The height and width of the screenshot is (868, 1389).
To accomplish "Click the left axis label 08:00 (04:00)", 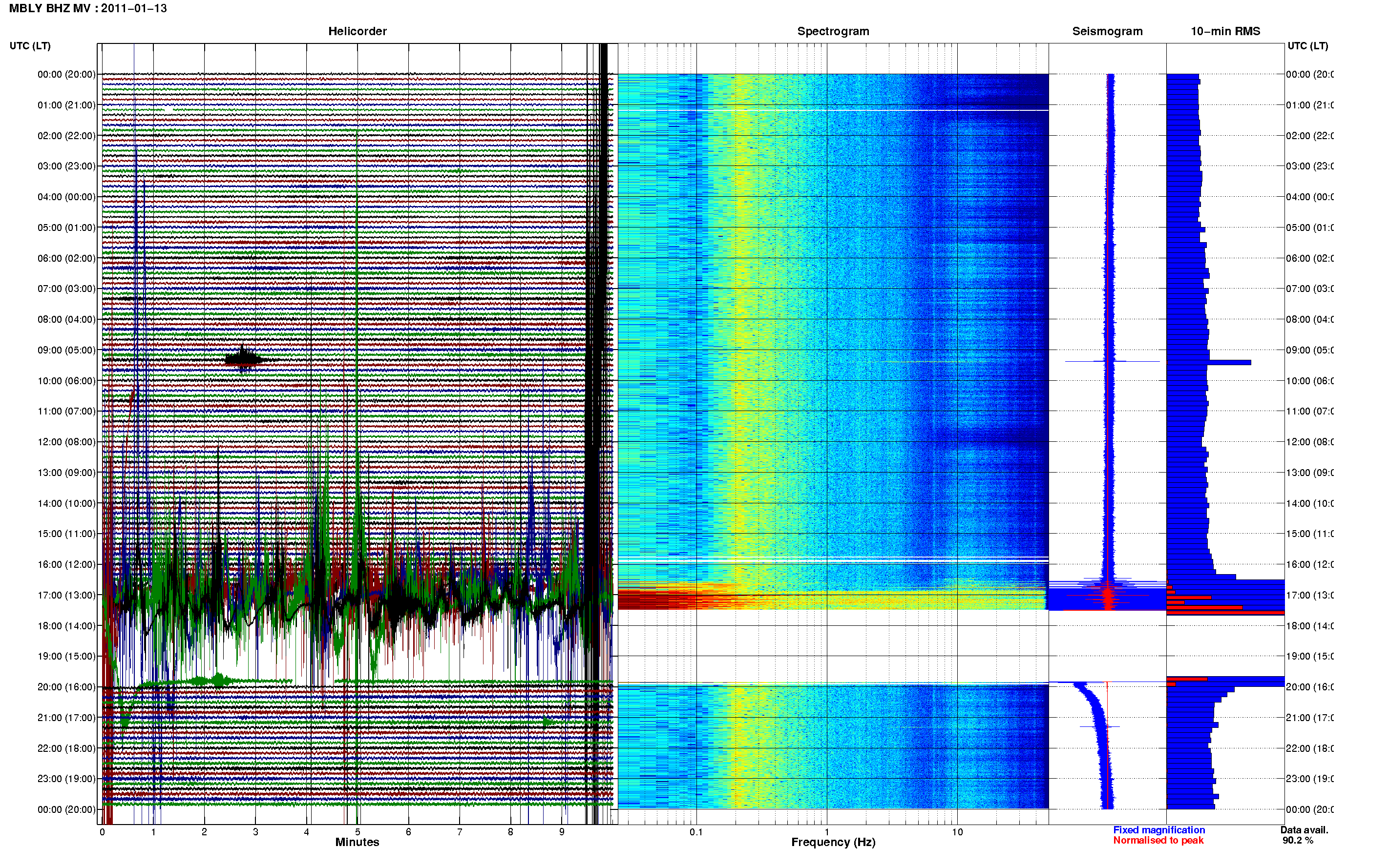I will click(66, 319).
